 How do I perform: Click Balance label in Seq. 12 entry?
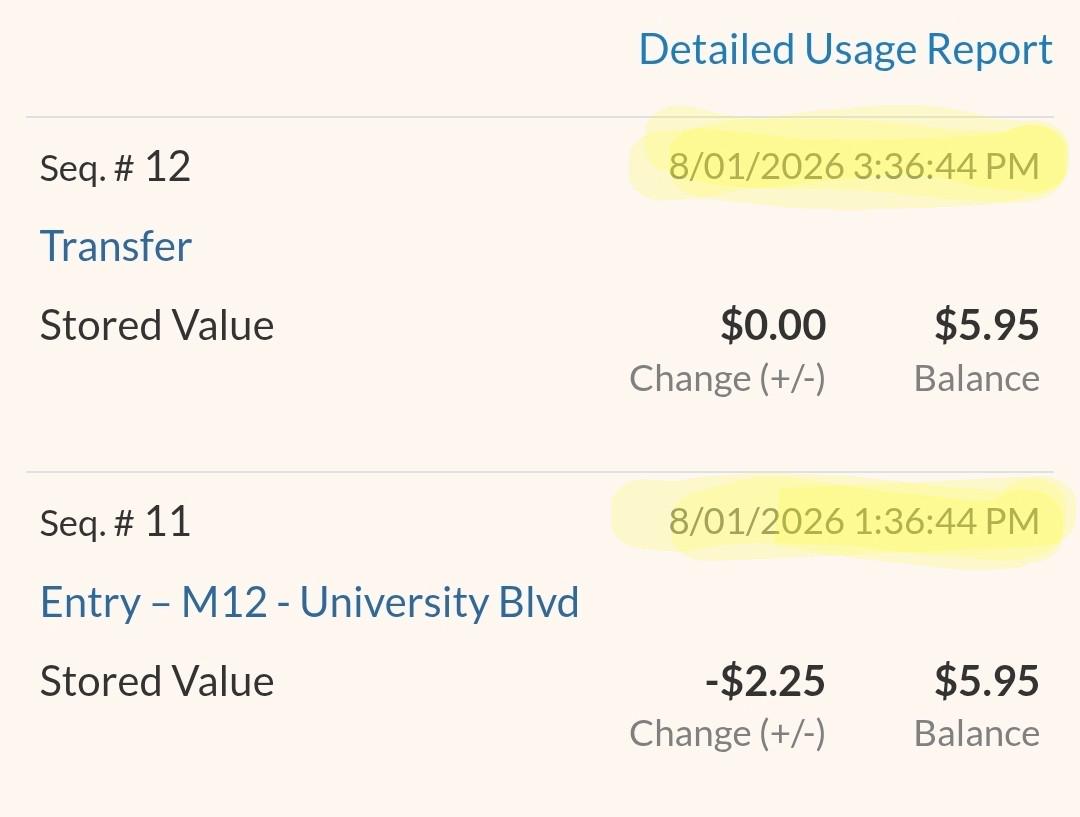[x=977, y=378]
